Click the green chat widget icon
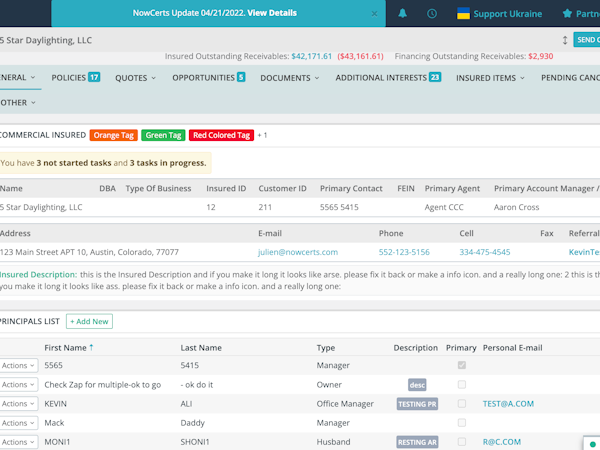The height and width of the screenshot is (450, 600). pyautogui.click(x=592, y=444)
